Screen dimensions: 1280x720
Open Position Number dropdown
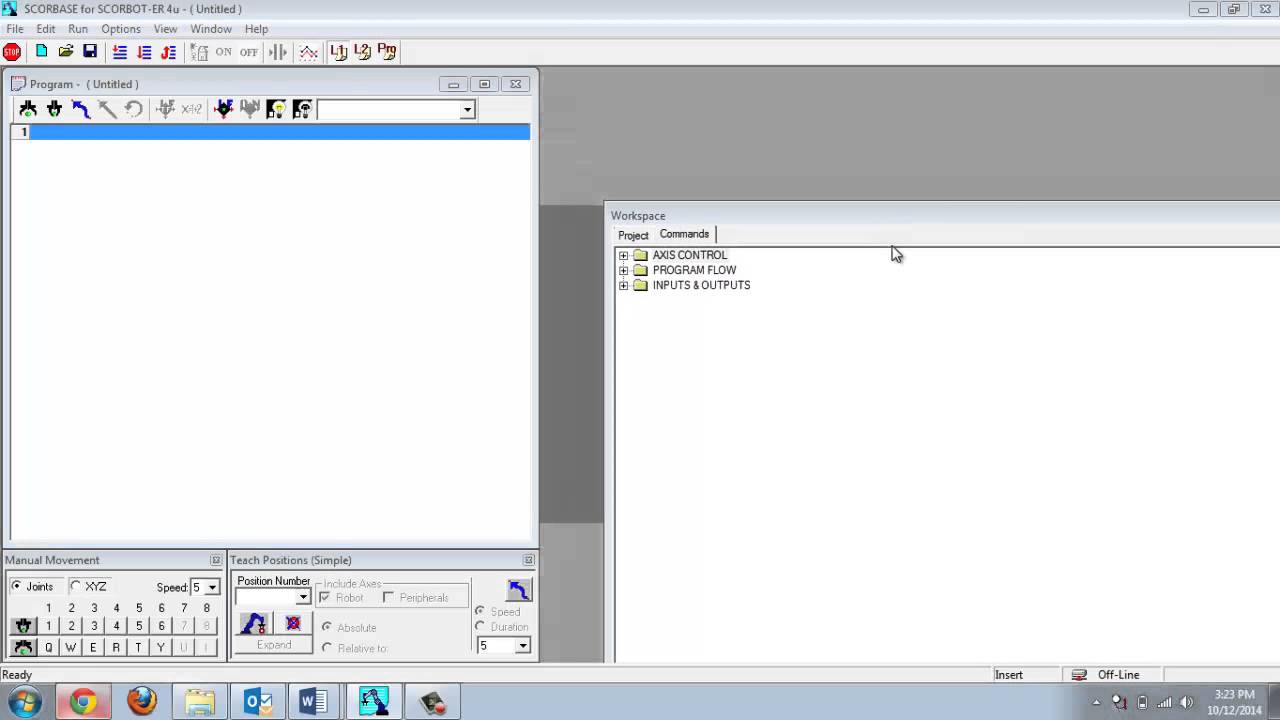pyautogui.click(x=303, y=597)
